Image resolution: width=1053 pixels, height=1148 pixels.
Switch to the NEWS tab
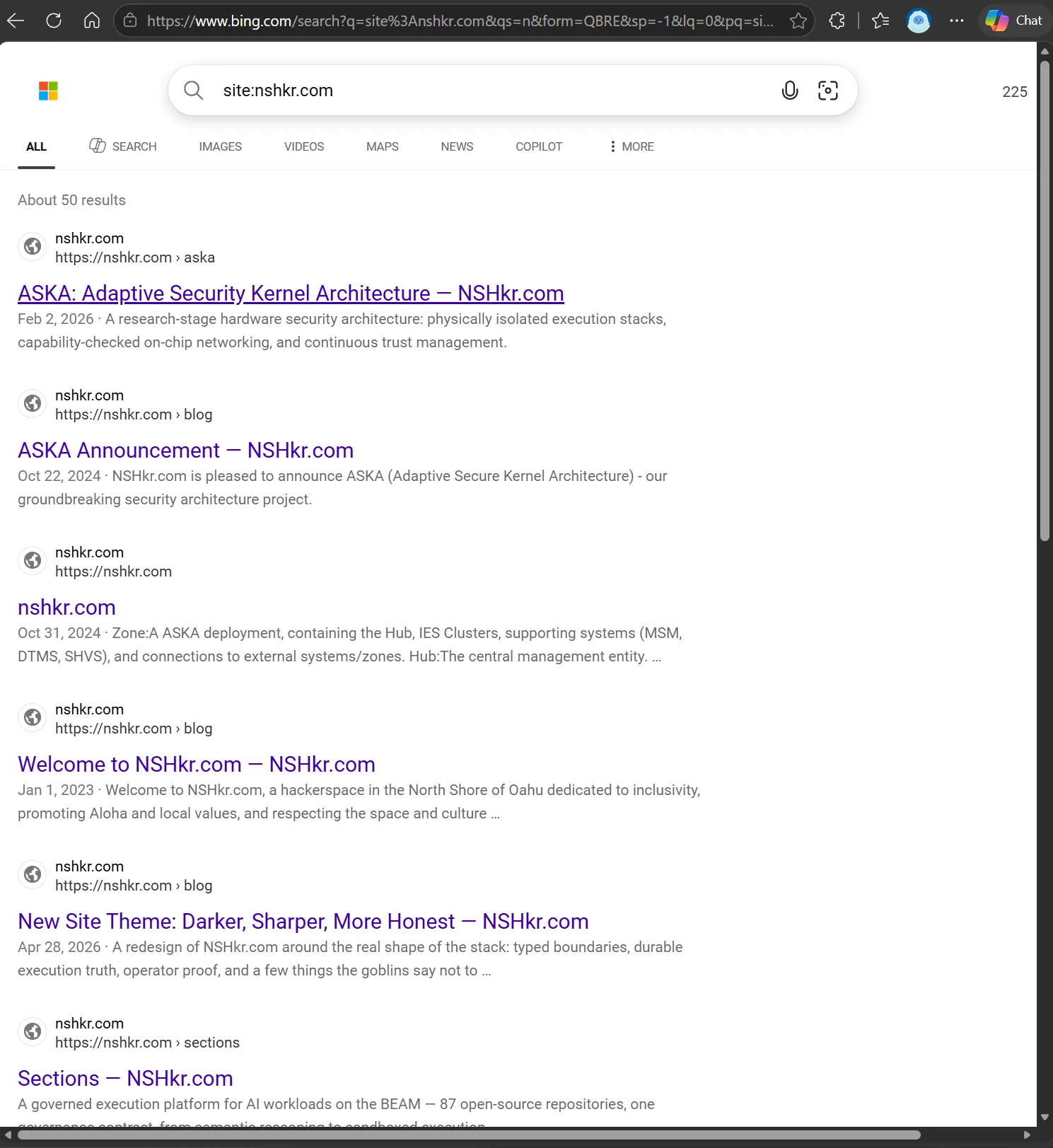click(x=457, y=146)
